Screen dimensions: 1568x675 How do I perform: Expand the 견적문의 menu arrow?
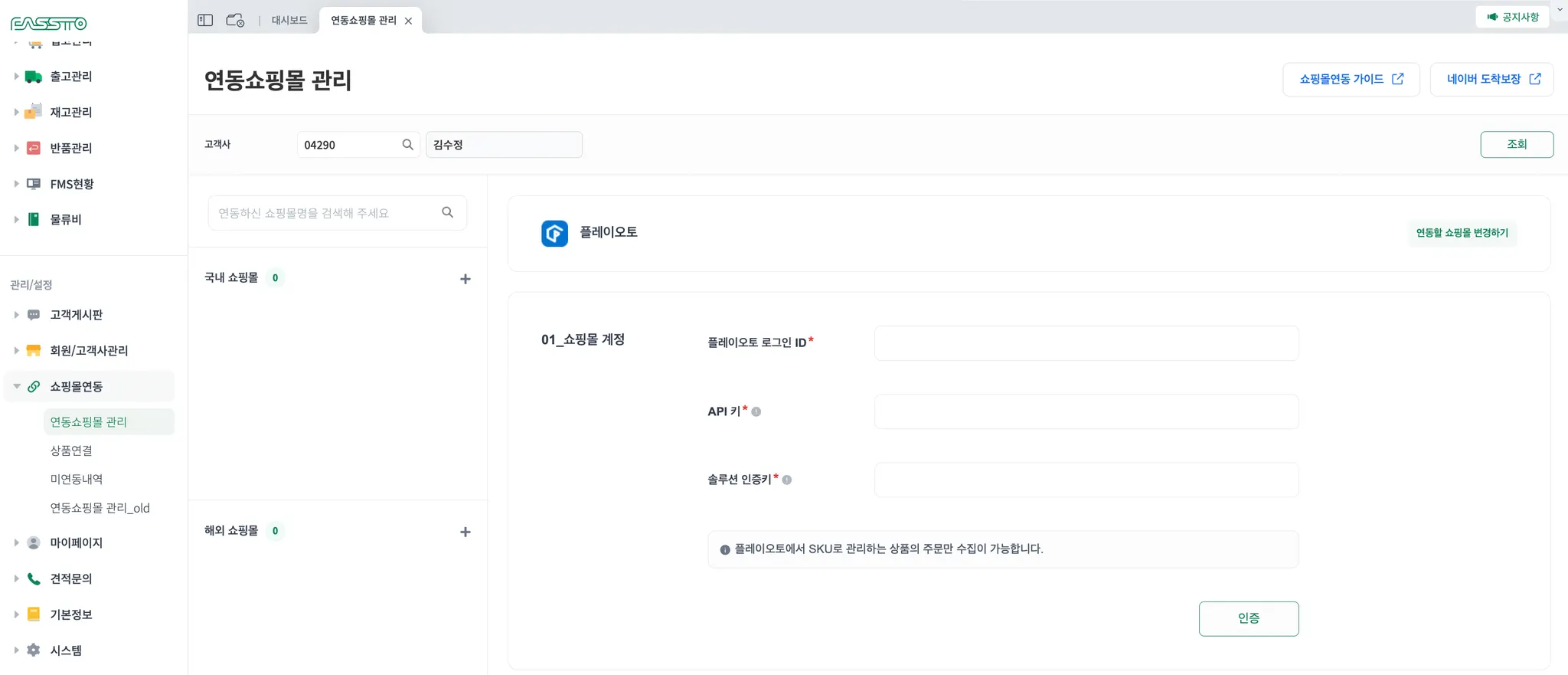point(16,578)
